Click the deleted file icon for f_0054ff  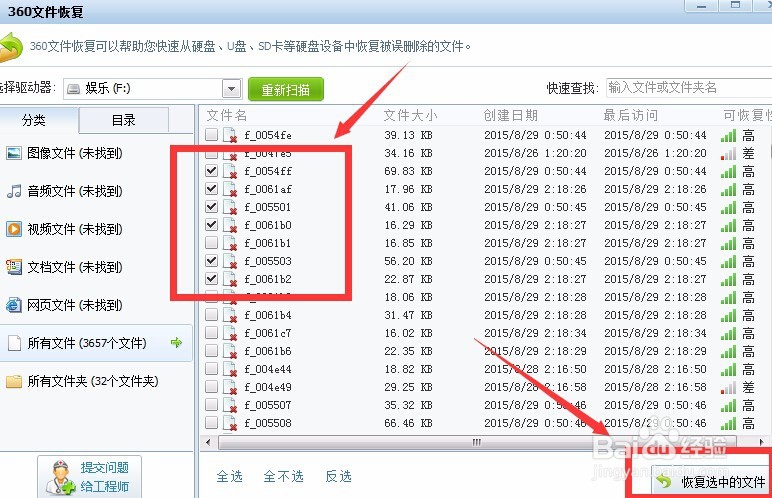click(230, 171)
